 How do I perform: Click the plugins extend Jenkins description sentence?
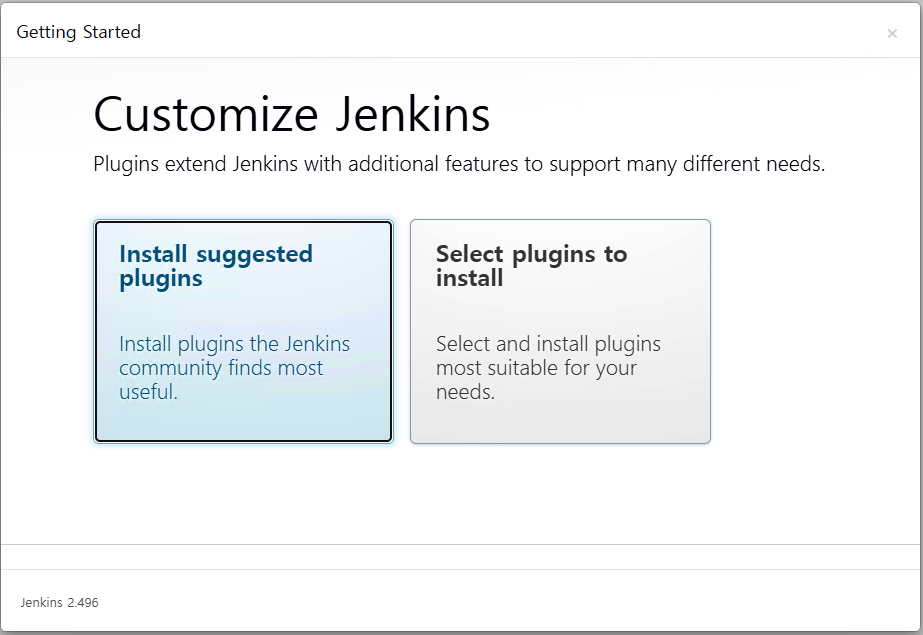459,164
